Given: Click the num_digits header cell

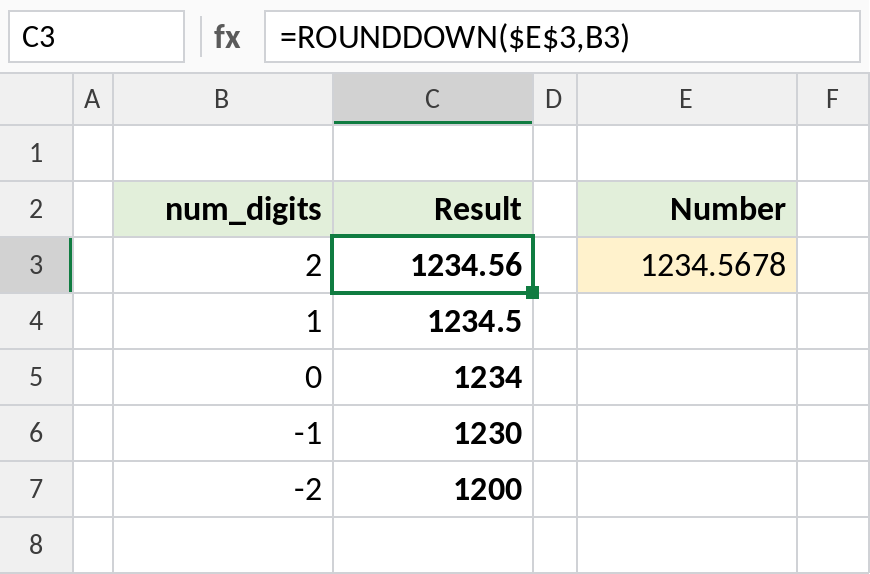Looking at the screenshot, I should pyautogui.click(x=222, y=209).
